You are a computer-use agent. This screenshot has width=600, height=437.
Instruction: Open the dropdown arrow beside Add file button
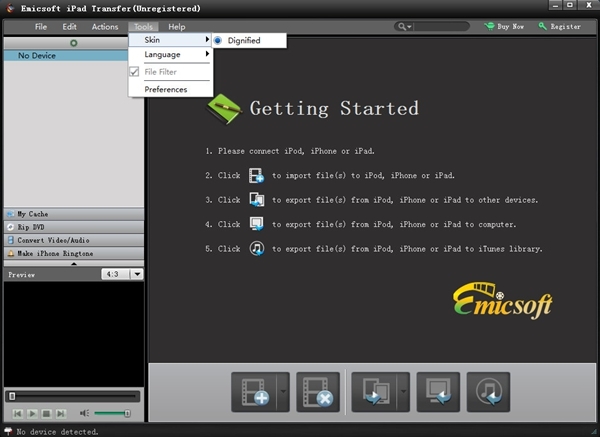[284, 392]
